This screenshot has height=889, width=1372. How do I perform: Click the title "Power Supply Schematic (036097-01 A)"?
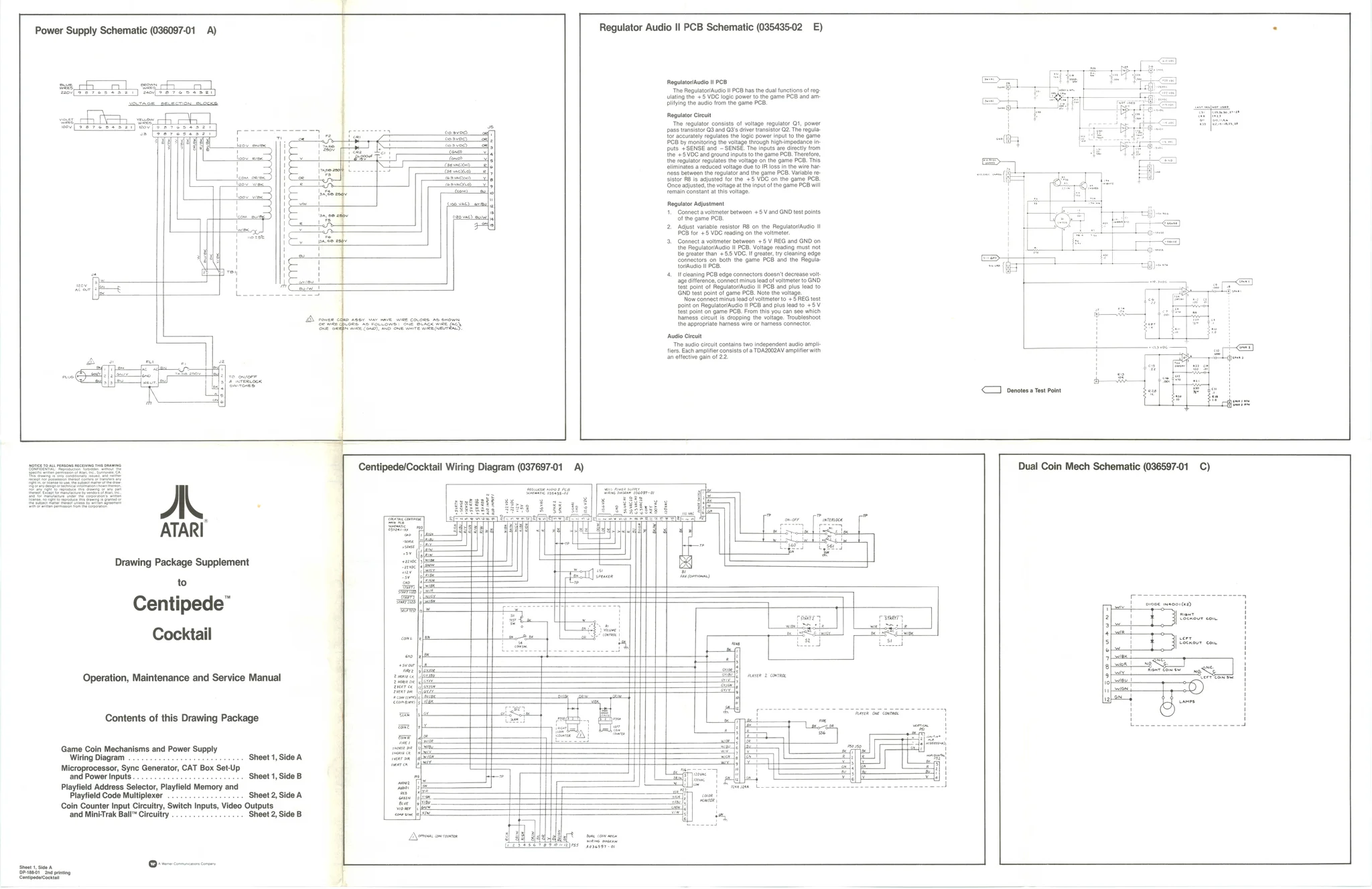click(x=125, y=30)
